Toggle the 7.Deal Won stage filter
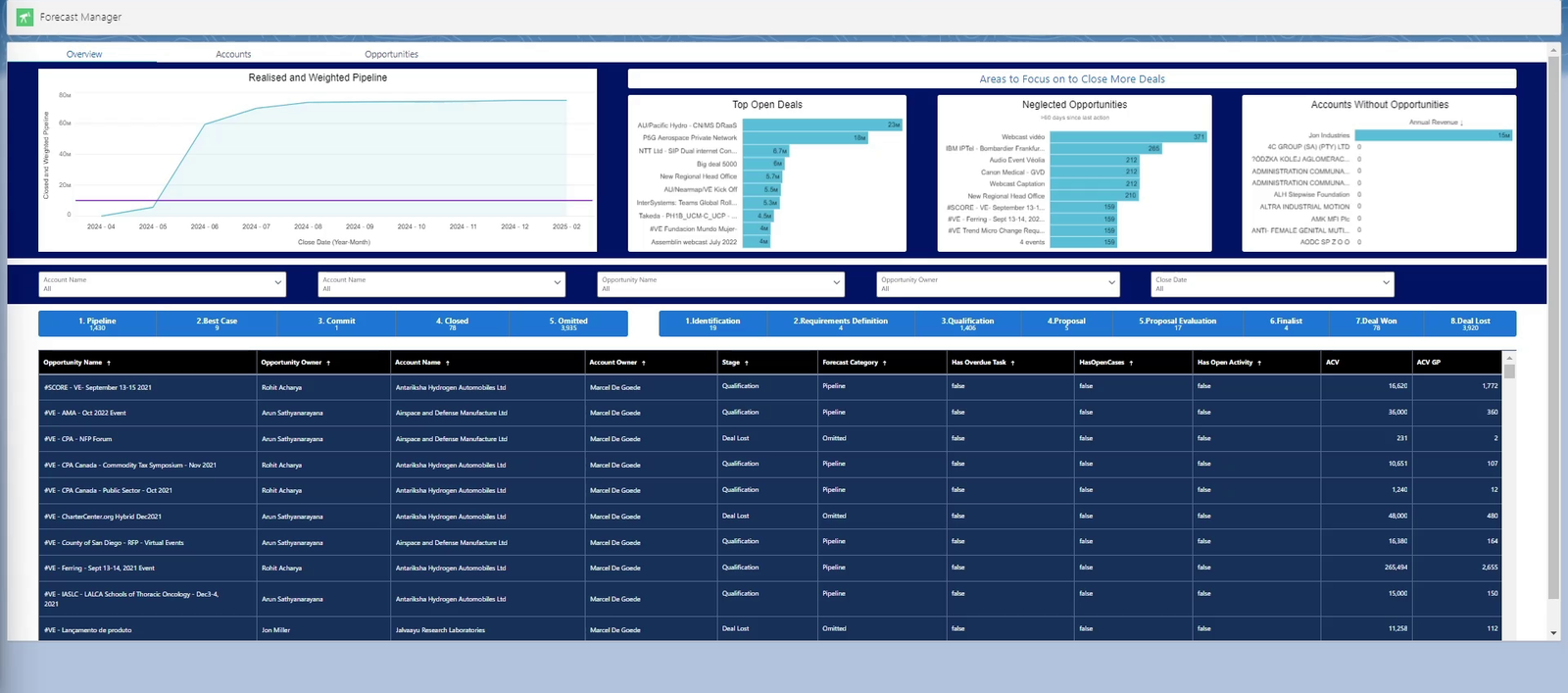Screen dimensions: 1568x693 (1376, 323)
